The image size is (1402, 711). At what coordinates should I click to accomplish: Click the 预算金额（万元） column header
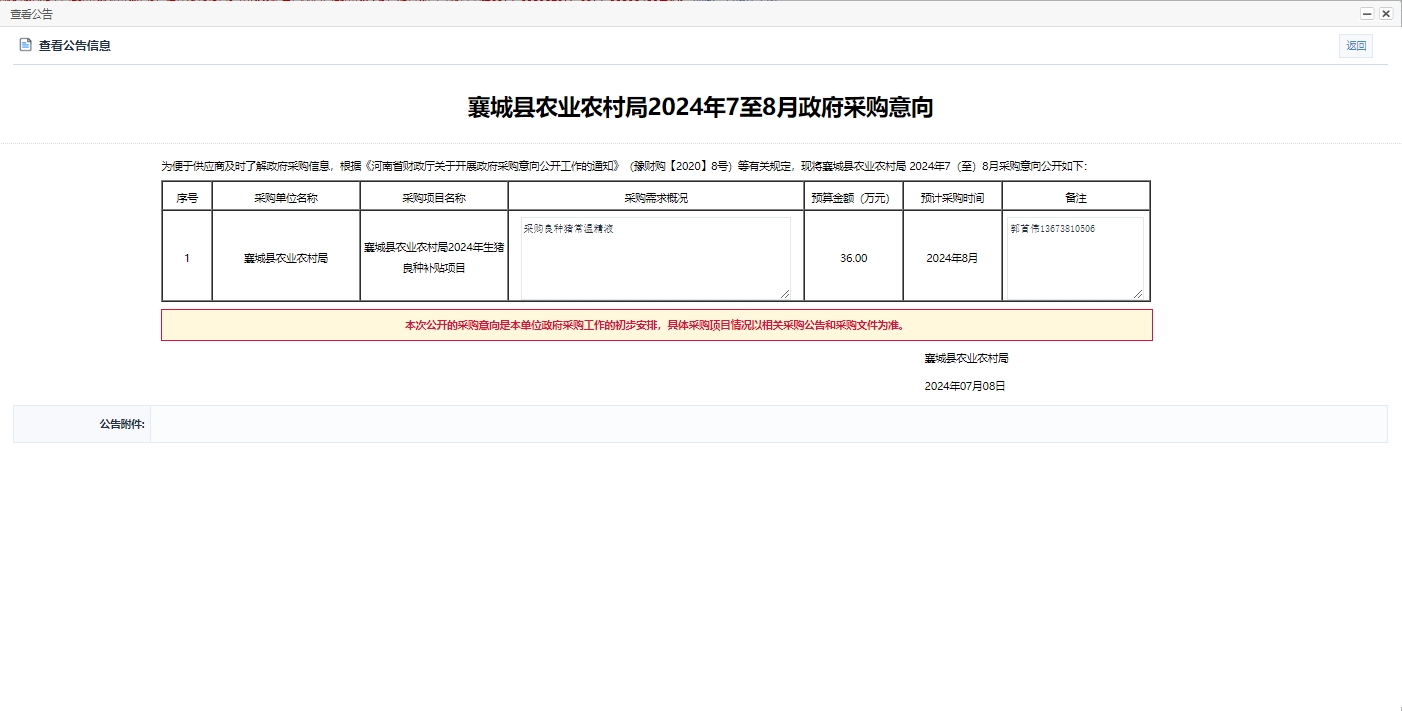click(x=853, y=198)
